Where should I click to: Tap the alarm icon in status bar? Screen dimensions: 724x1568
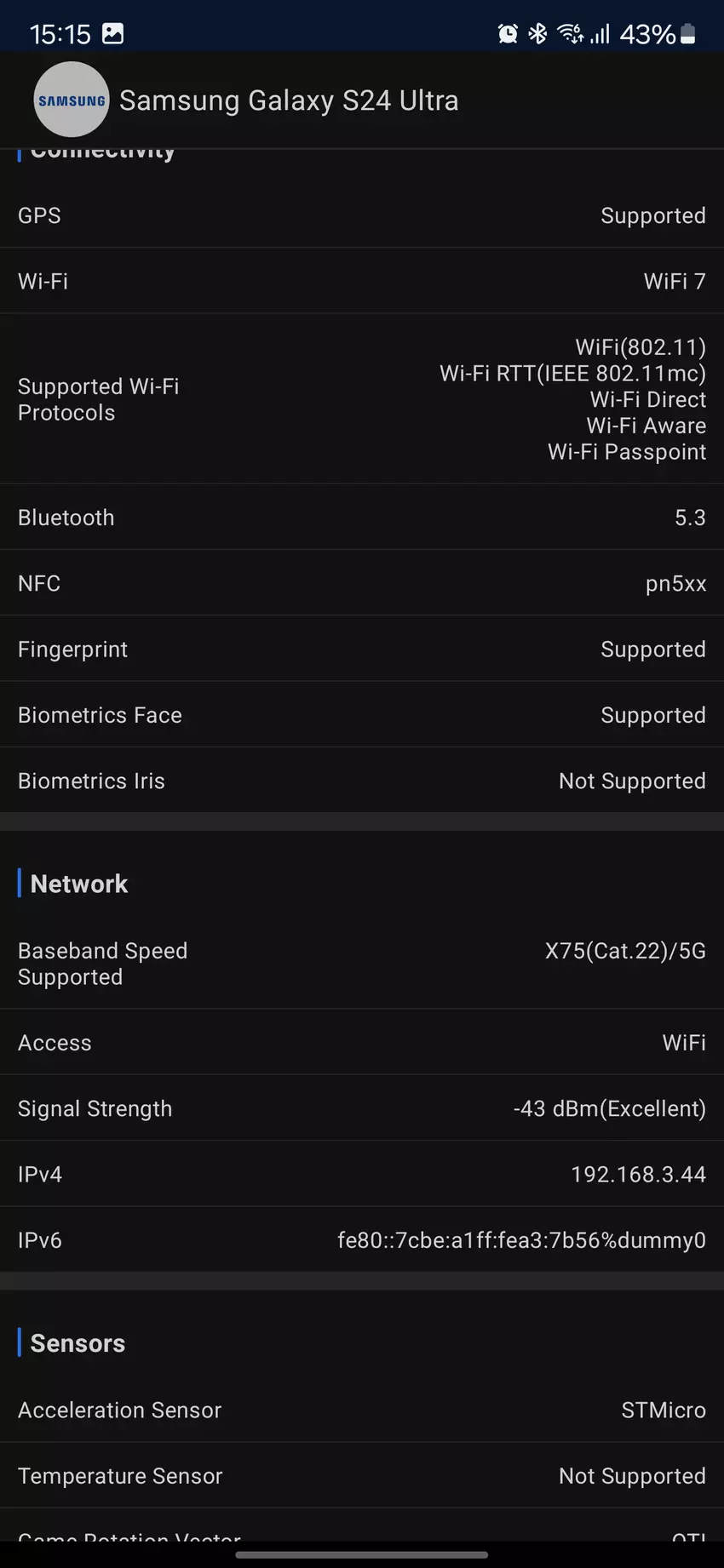click(x=508, y=34)
